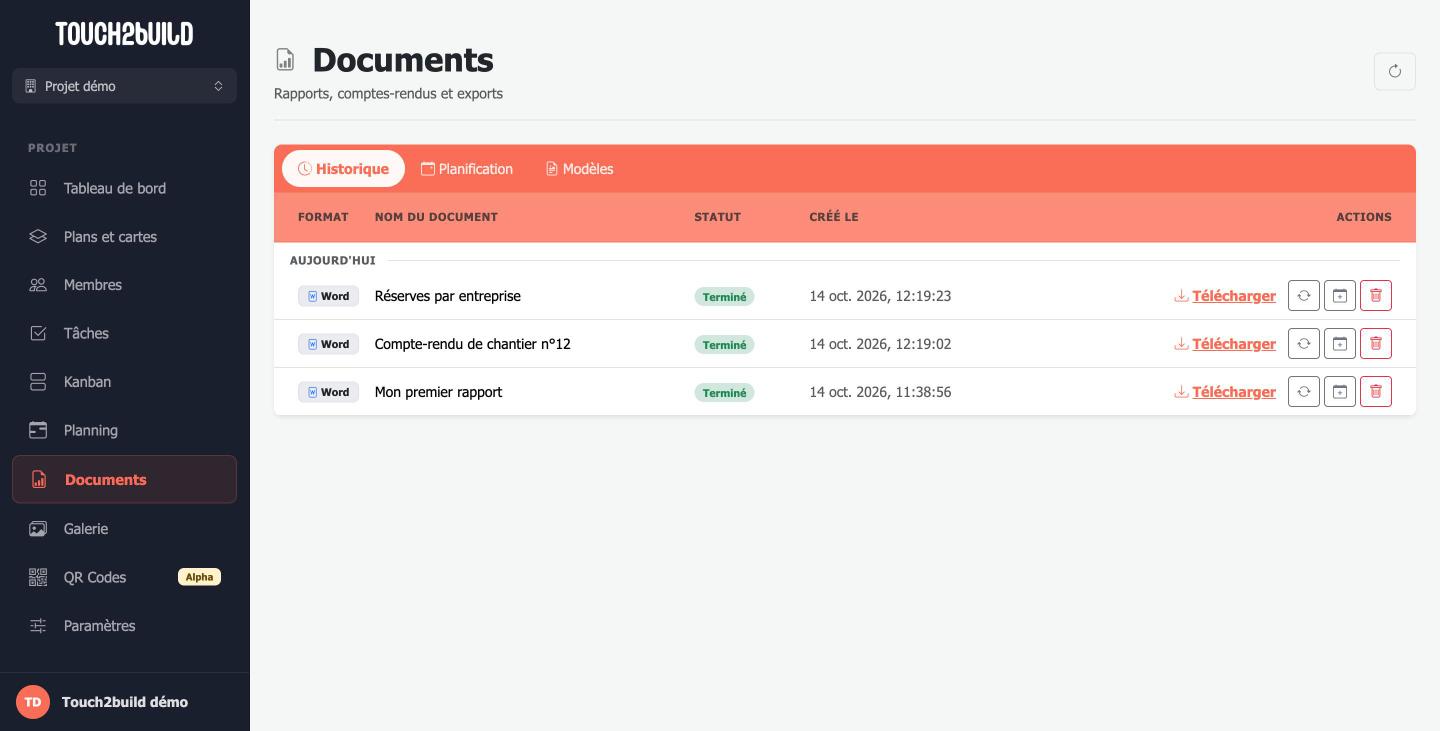Image resolution: width=1440 pixels, height=731 pixels.
Task: Click the NOM DU DOCUMENT column header
Action: (436, 217)
